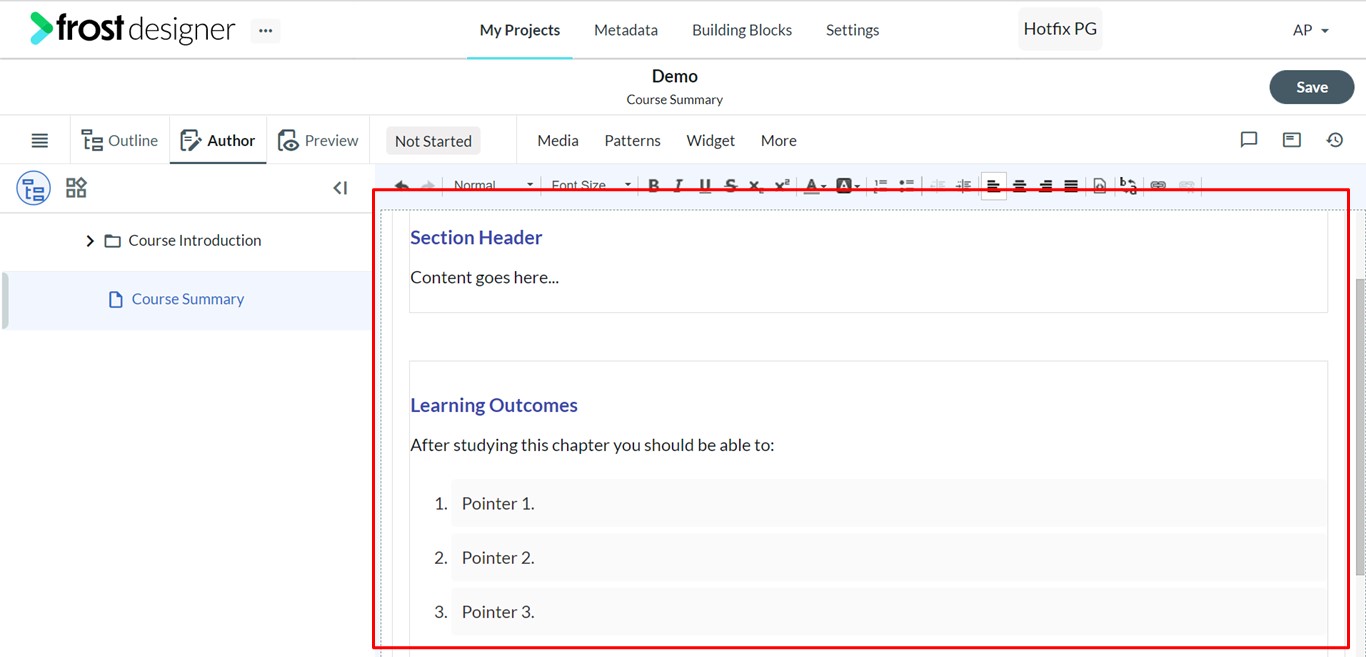Click the Save button
1366x657 pixels.
[x=1311, y=87]
